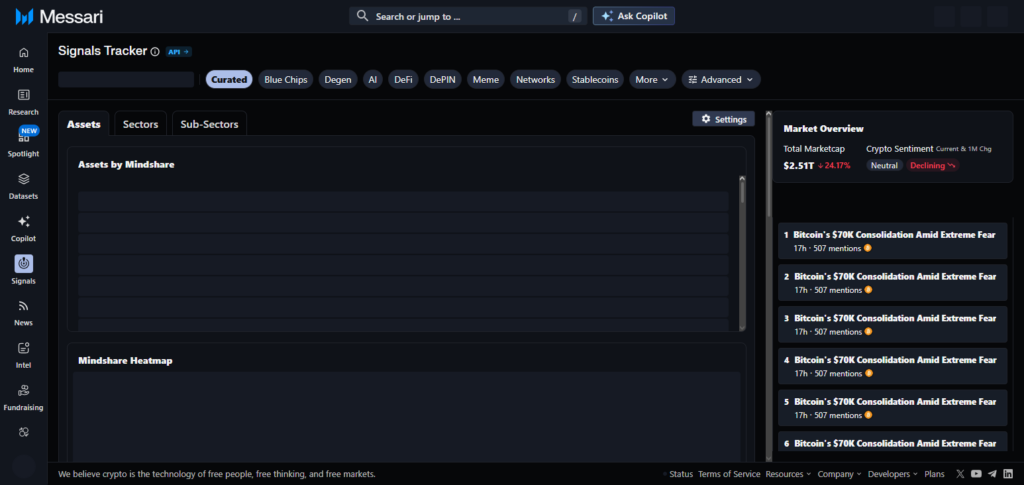Toggle the Blue Chips filter
Image resolution: width=1024 pixels, height=485 pixels.
point(286,79)
